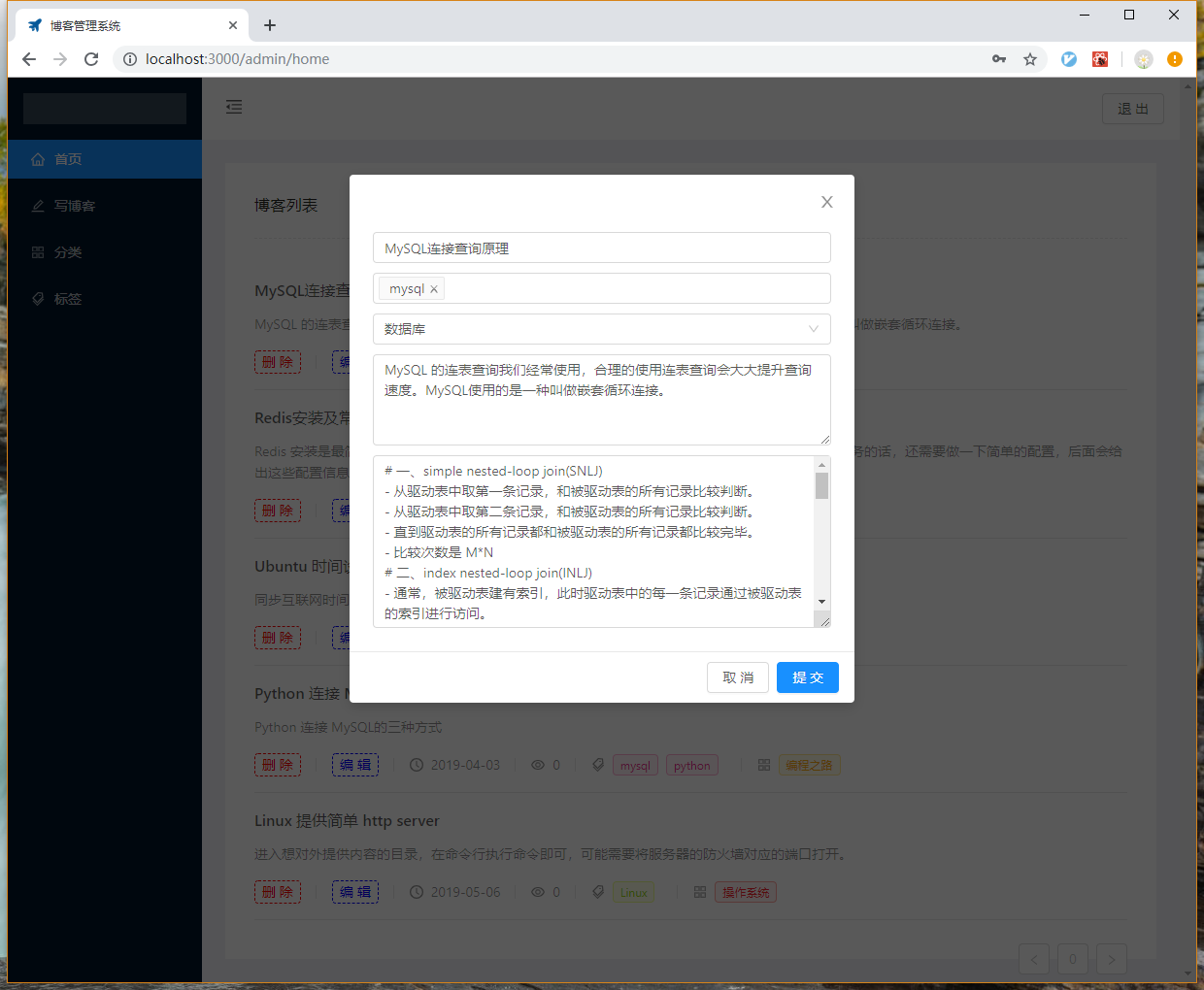
Task: Open the 写博客 menu item
Action: 105,206
